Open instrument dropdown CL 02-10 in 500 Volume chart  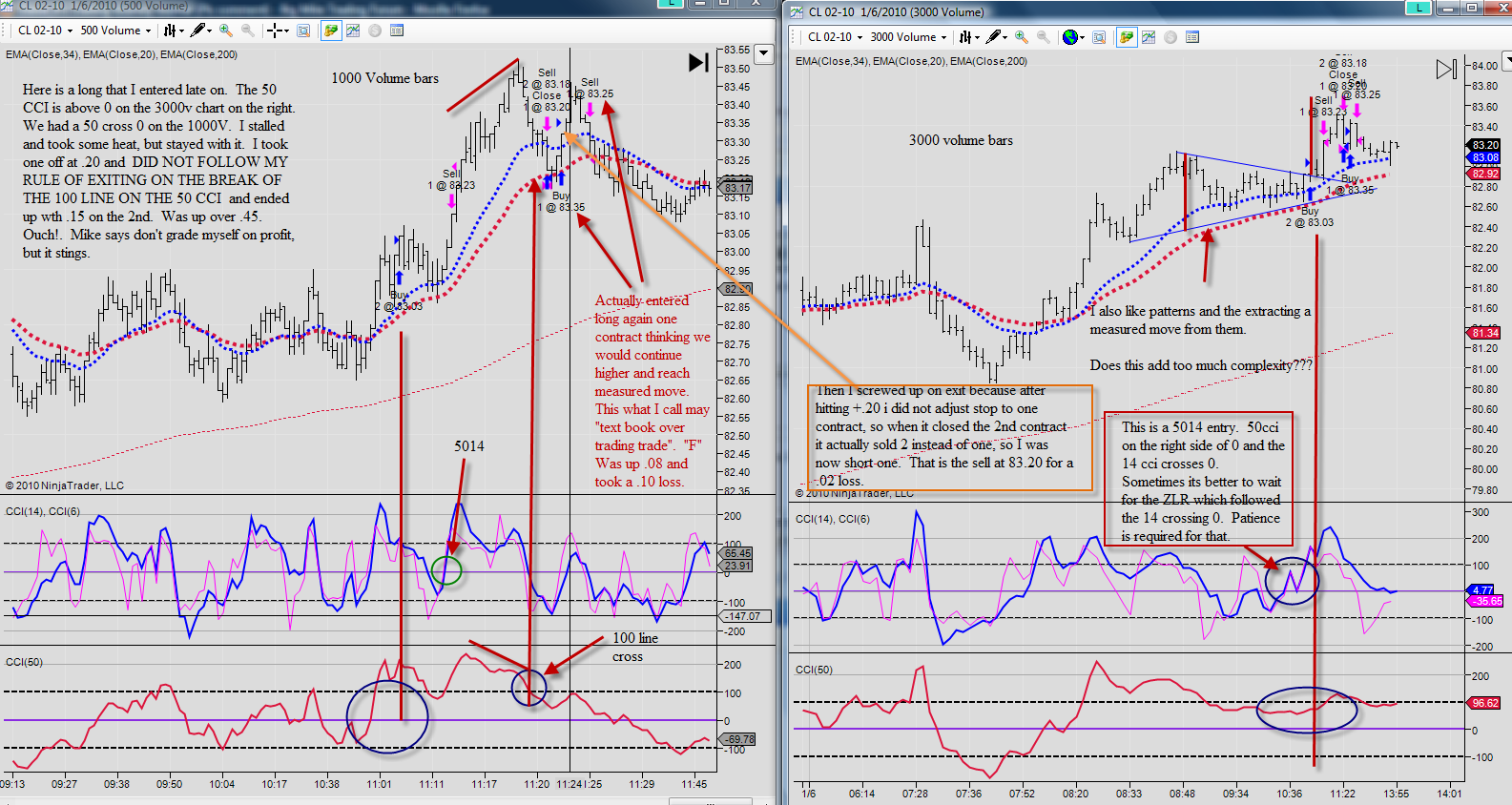point(45,31)
